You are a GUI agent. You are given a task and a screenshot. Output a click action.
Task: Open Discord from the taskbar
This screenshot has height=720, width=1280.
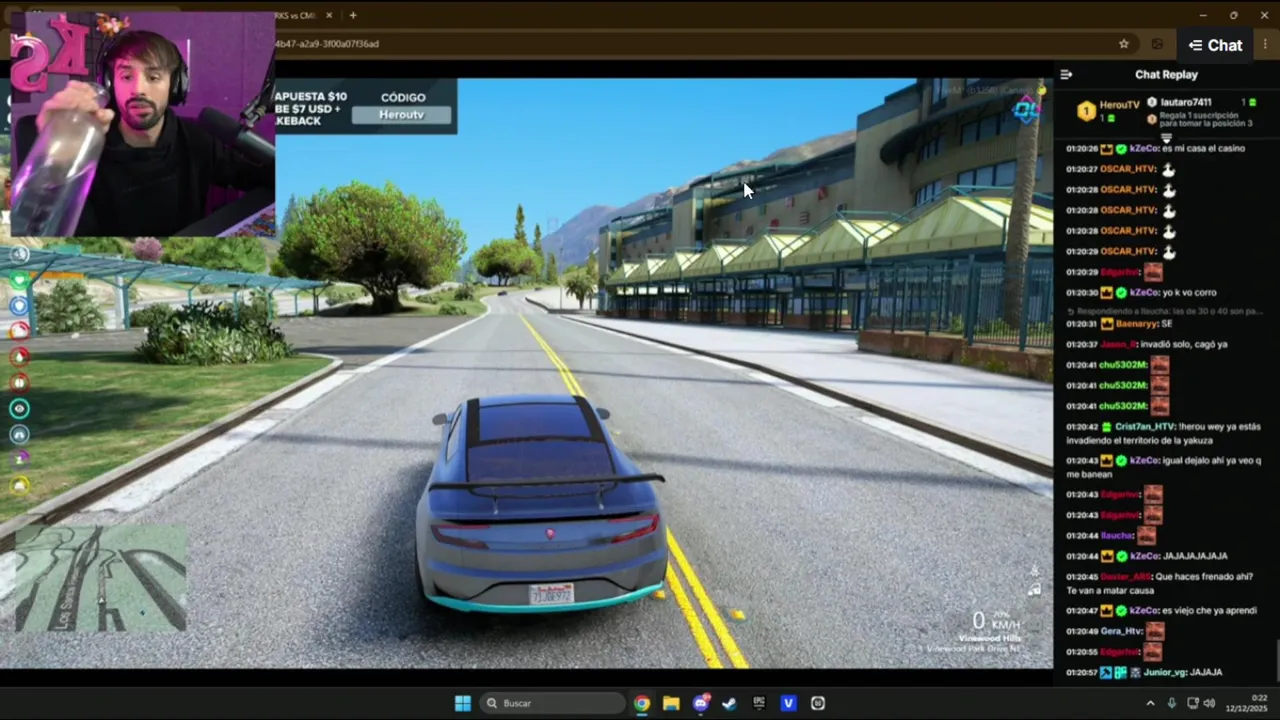click(701, 703)
